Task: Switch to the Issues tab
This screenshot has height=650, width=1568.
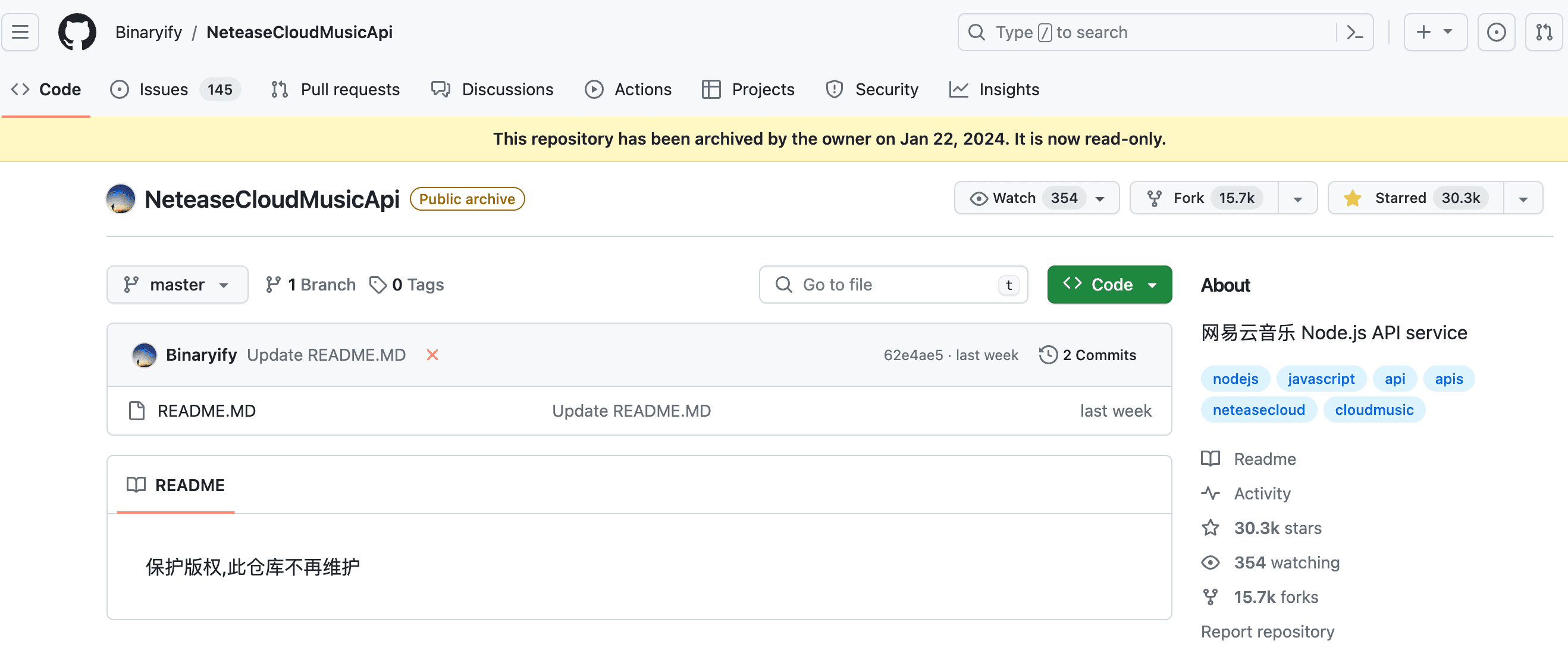Action: tap(163, 89)
